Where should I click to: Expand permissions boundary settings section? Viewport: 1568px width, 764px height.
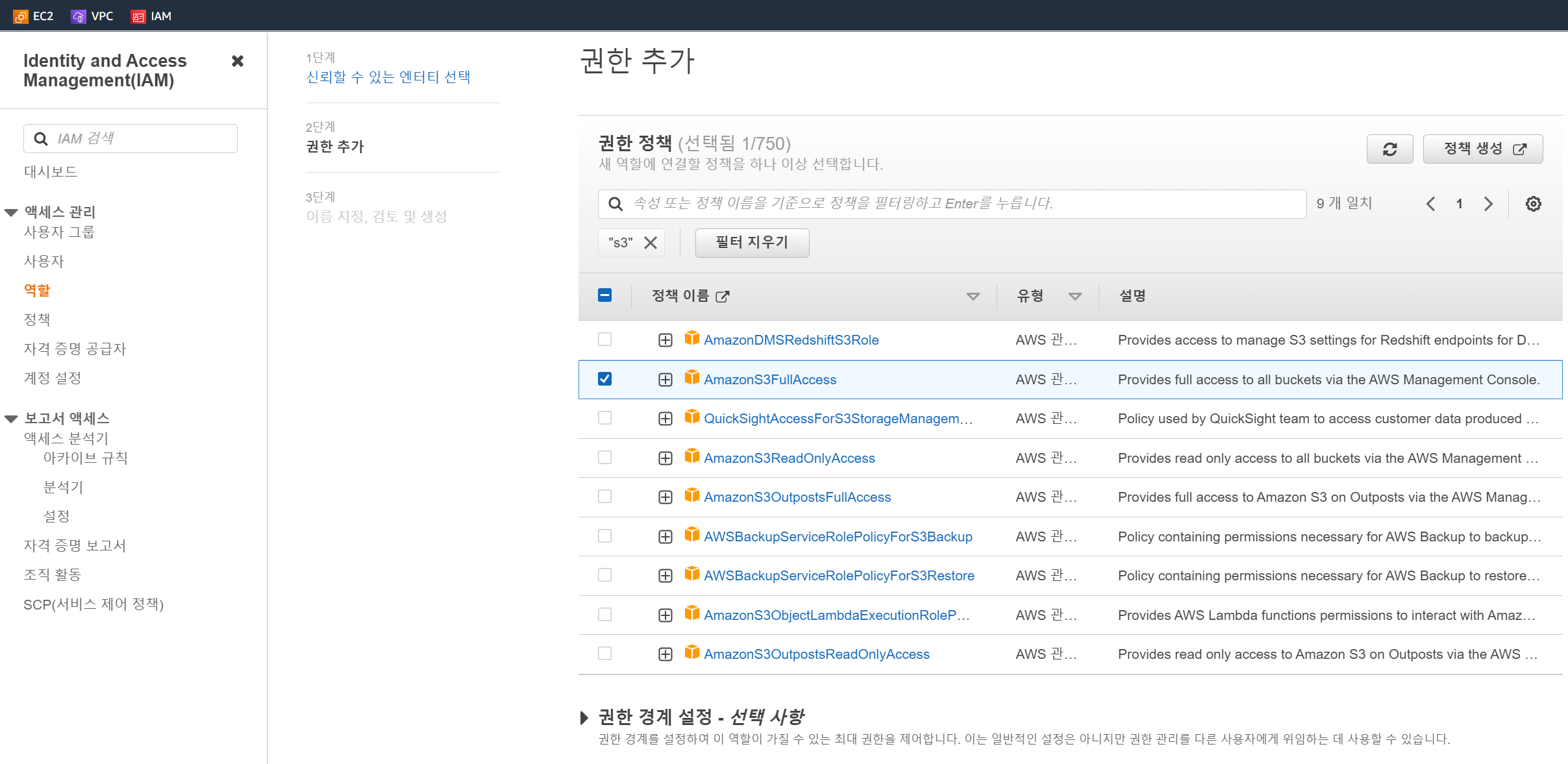584,717
